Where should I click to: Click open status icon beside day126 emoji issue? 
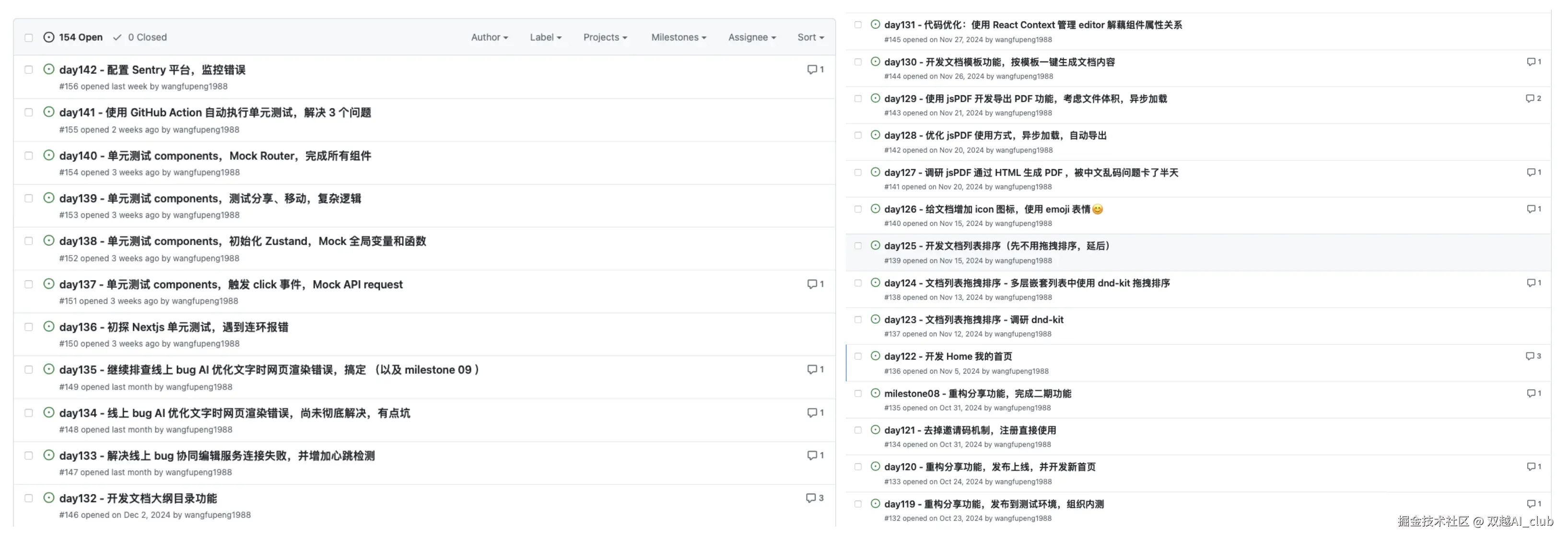pos(875,209)
